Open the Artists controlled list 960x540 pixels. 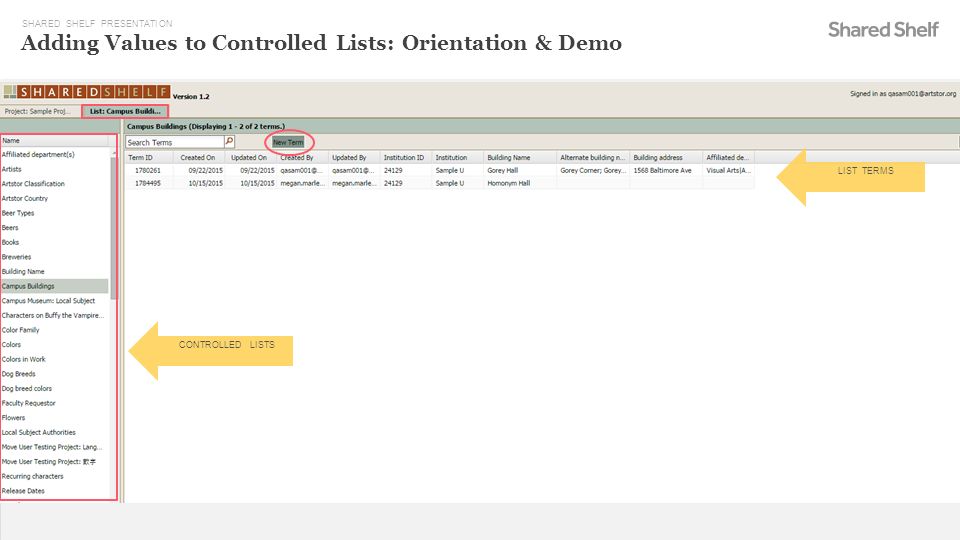(54, 169)
